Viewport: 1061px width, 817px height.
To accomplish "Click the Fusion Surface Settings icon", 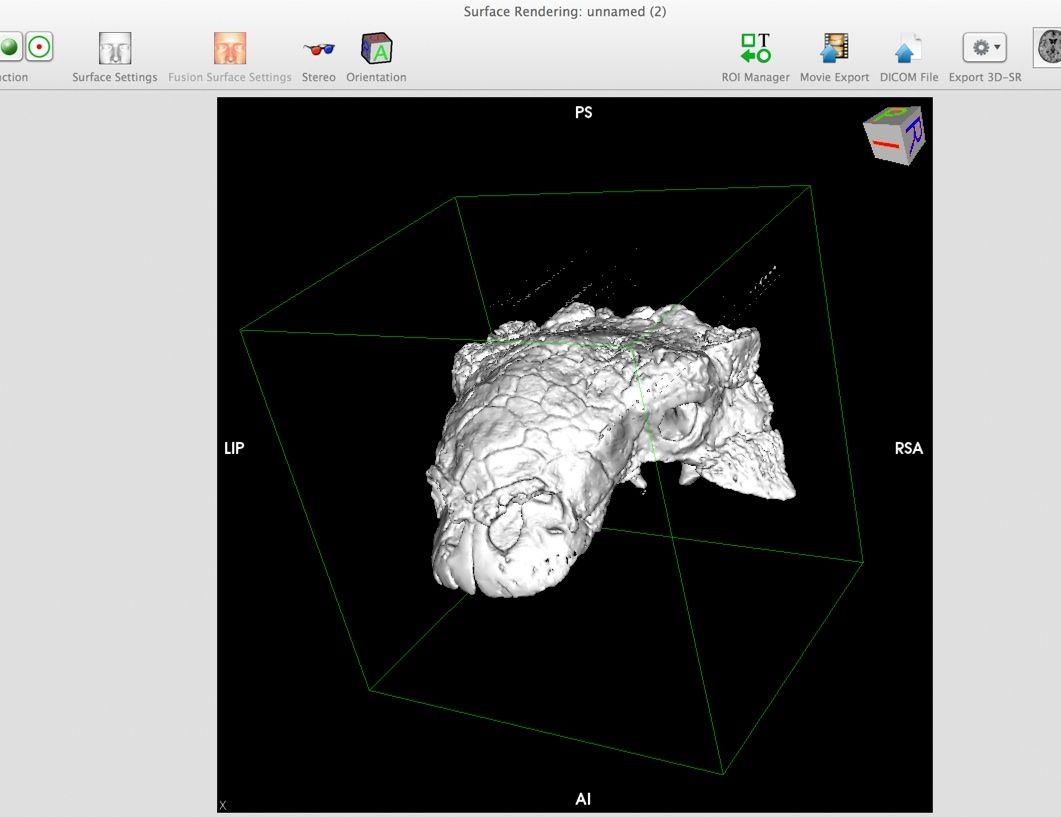I will [229, 47].
